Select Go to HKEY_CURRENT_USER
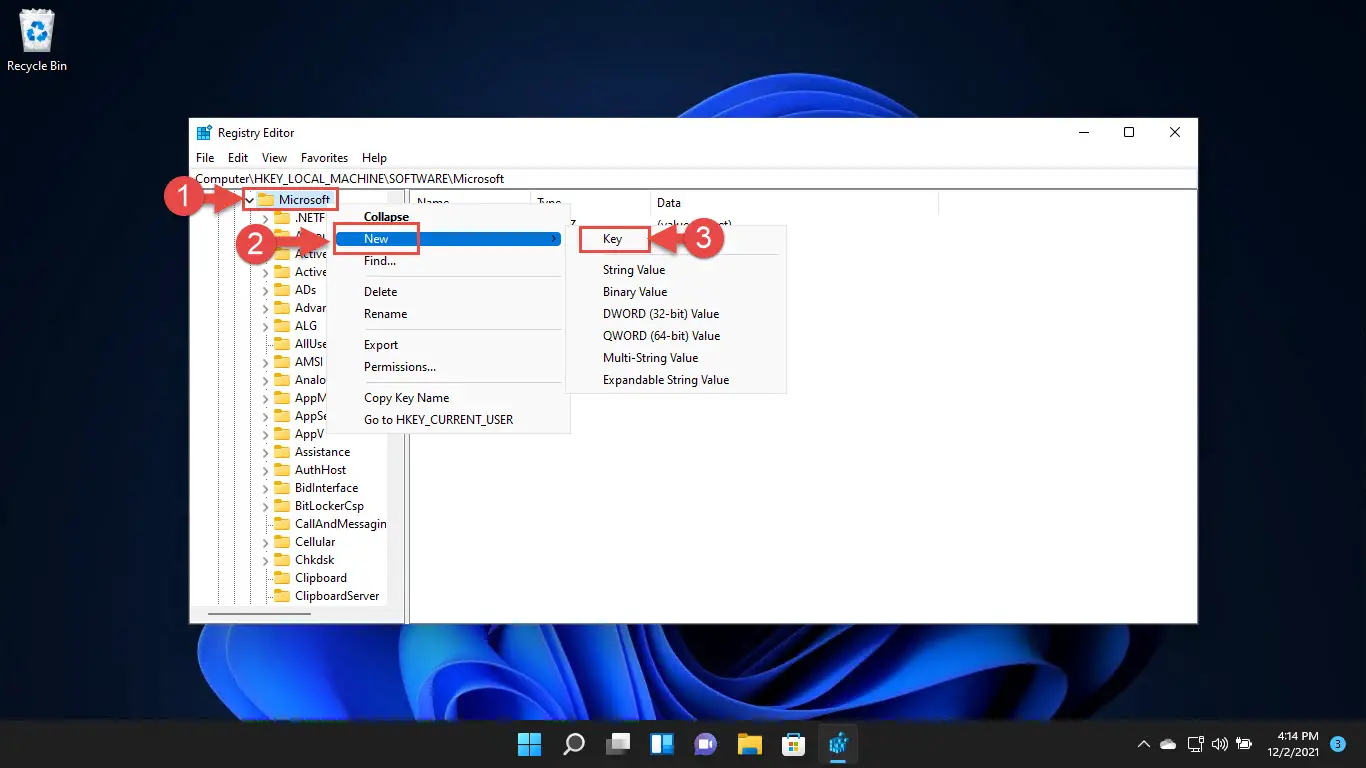The height and width of the screenshot is (768, 1366). [x=449, y=420]
